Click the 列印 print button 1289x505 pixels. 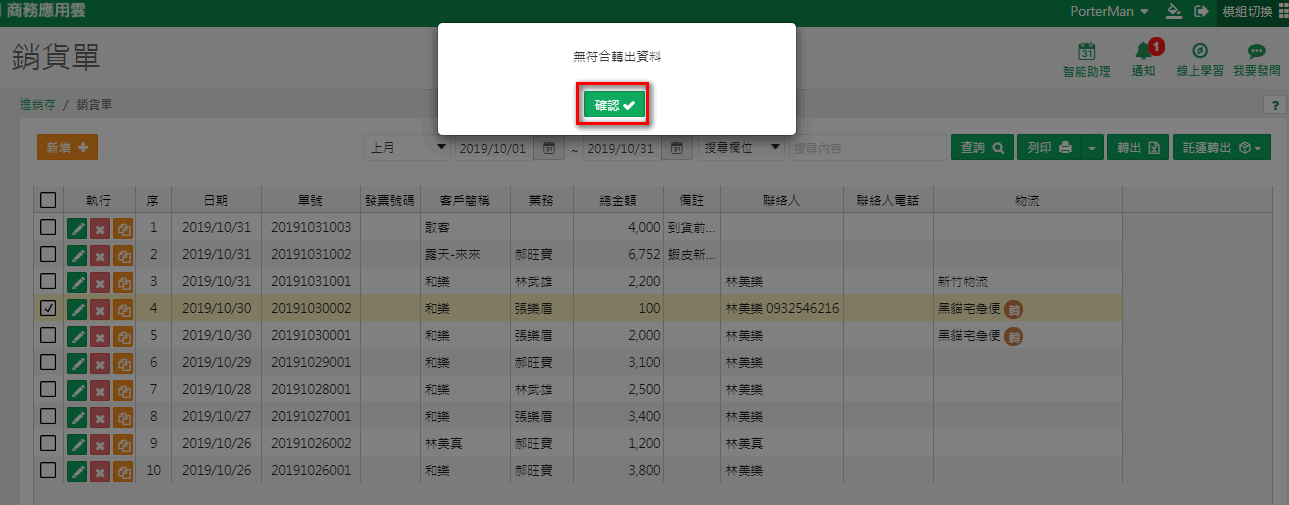[x=1049, y=148]
